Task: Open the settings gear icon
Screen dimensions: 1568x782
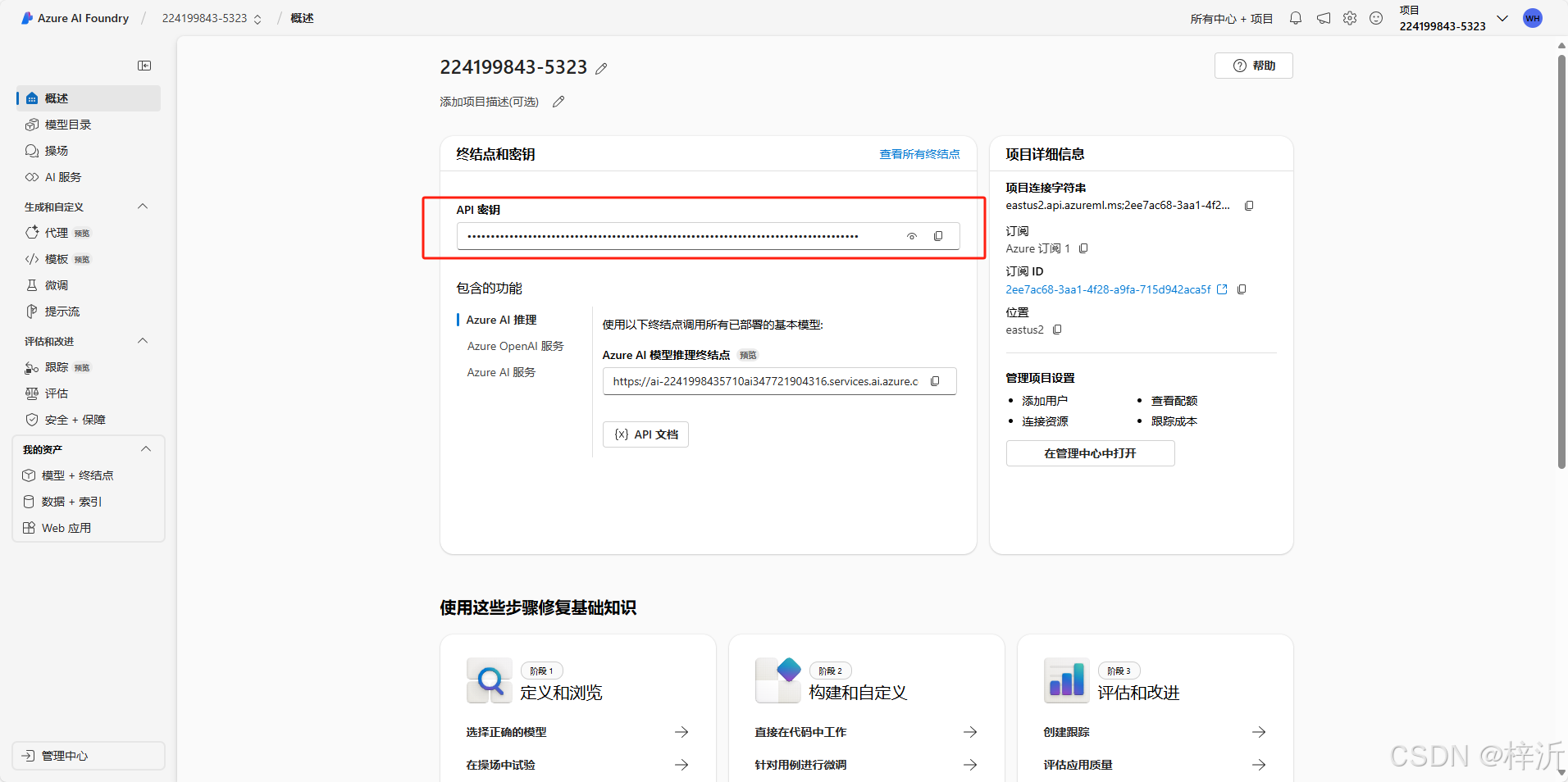Action: point(1350,18)
